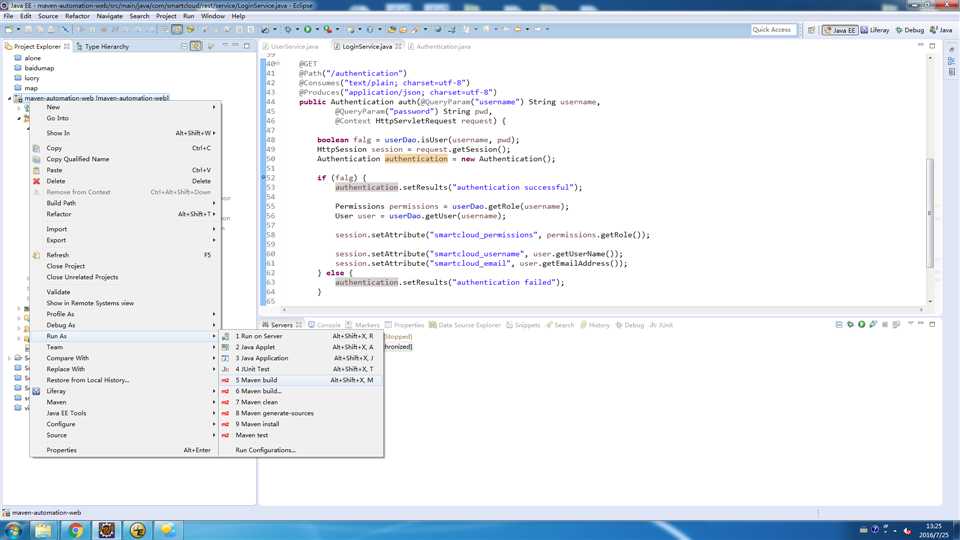
Task: Click the Liferay icon in context menu
Action: (36, 391)
